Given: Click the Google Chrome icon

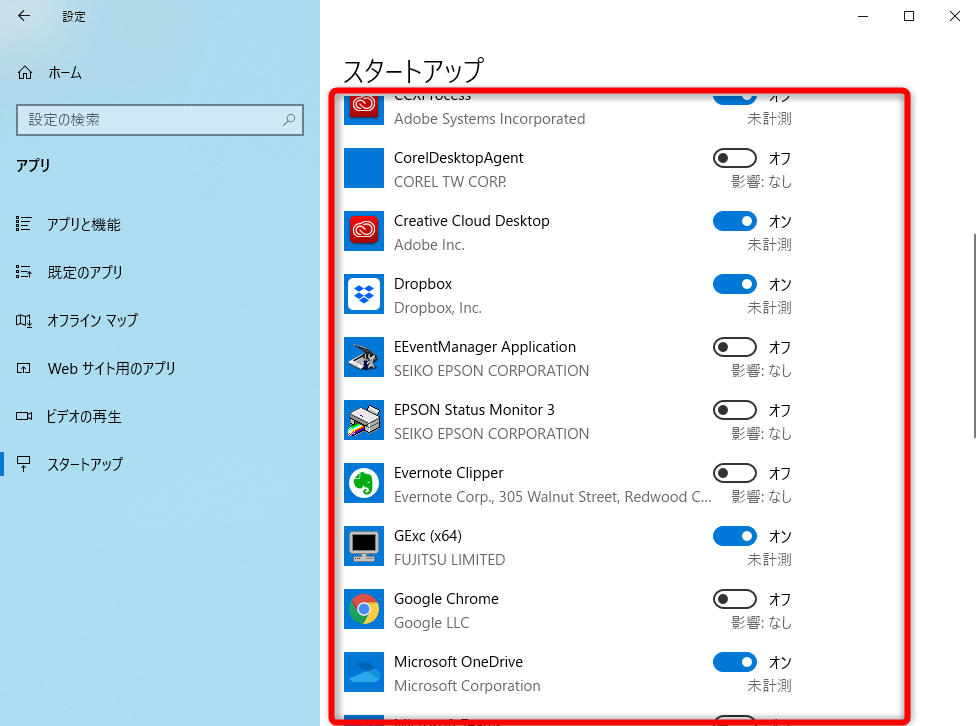Looking at the screenshot, I should (x=363, y=609).
